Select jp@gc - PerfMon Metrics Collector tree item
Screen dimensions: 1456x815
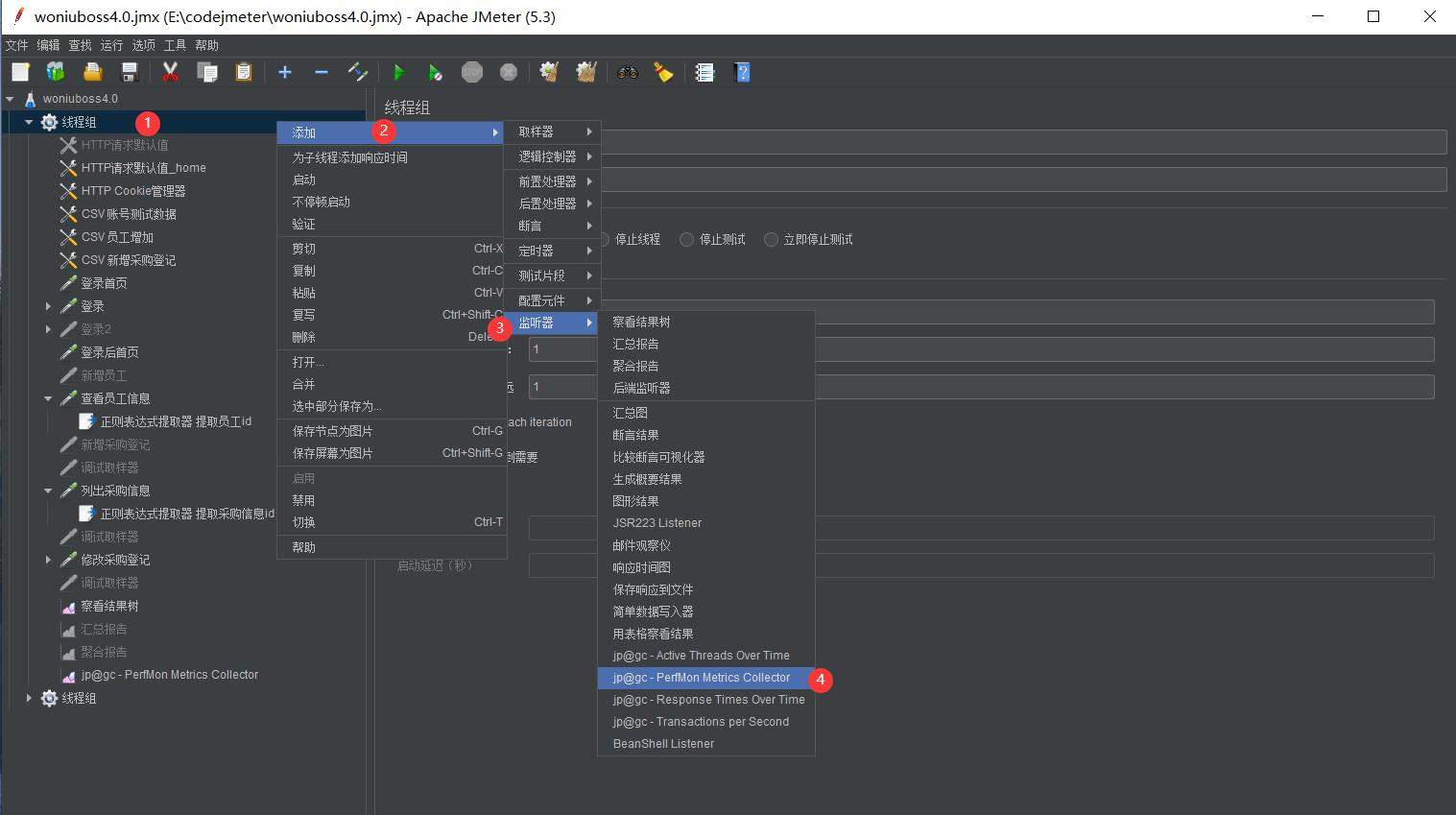coord(169,675)
